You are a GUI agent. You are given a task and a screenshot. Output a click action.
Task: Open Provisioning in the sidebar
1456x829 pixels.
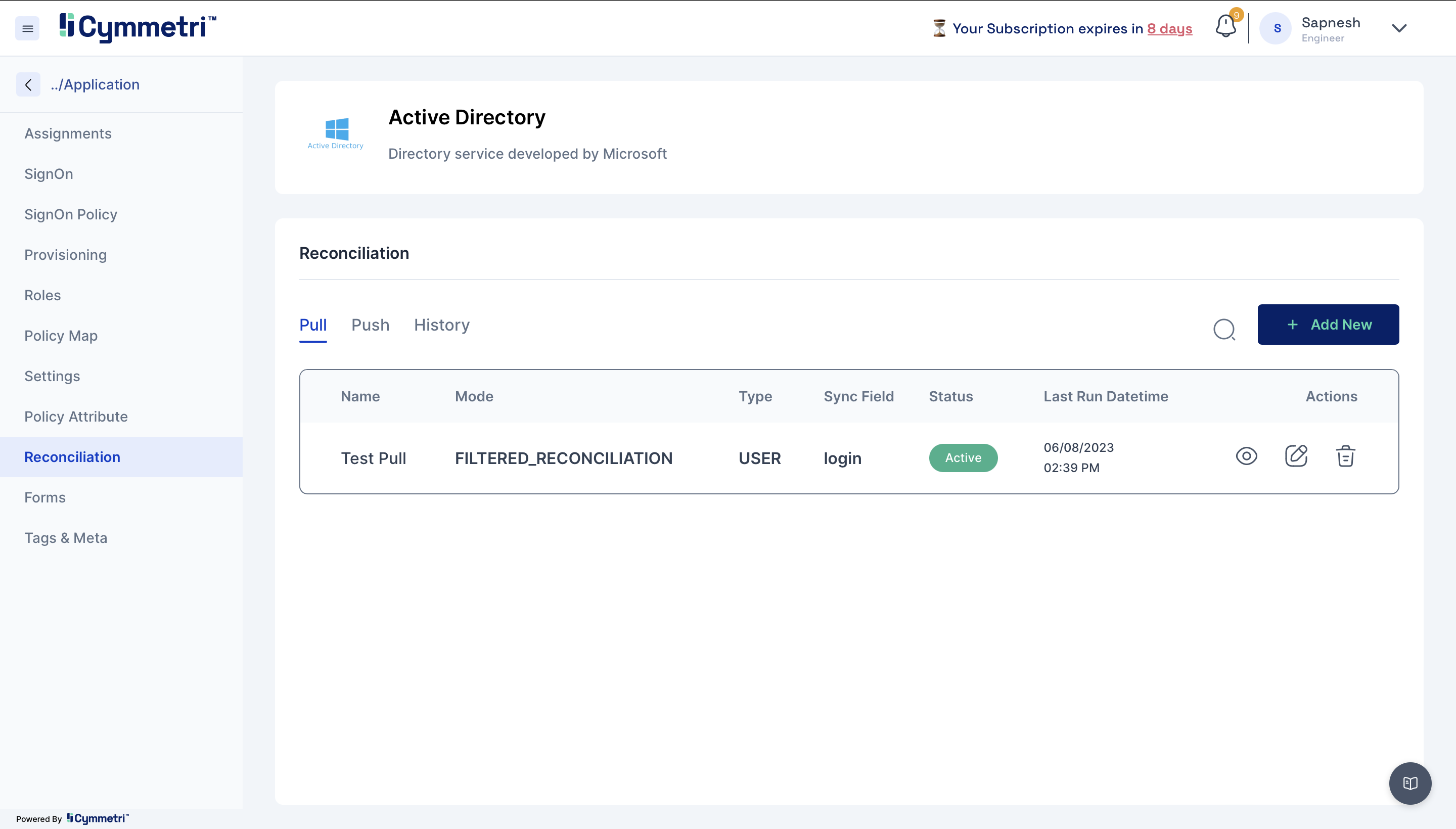[66, 255]
